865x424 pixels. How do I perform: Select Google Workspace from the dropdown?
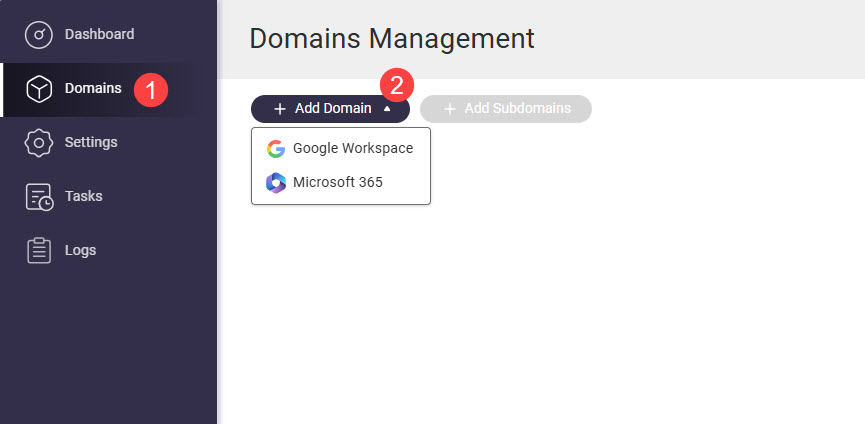click(x=352, y=149)
